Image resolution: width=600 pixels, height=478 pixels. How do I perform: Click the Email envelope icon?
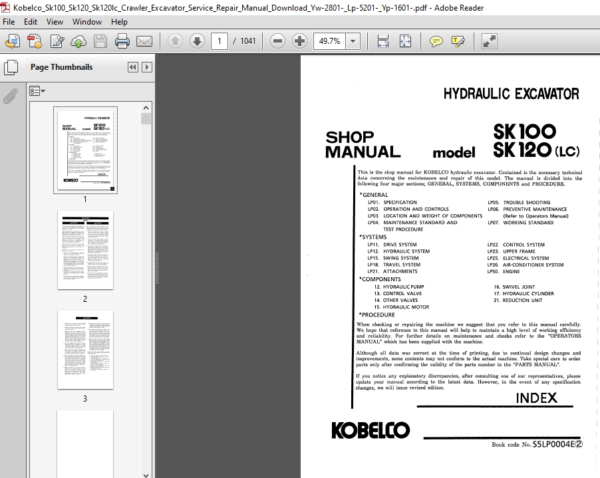145,42
